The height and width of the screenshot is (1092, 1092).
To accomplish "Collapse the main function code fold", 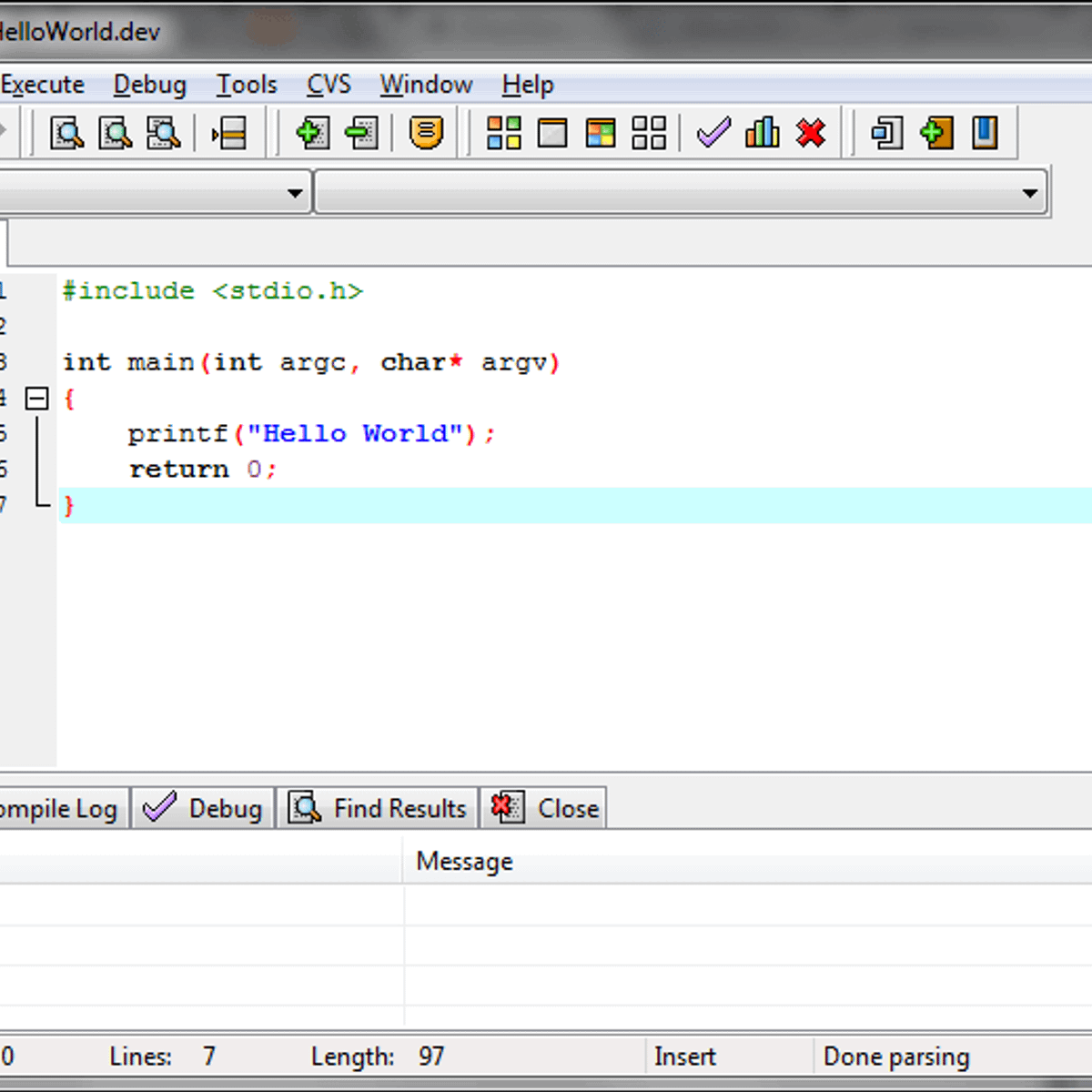I will [x=36, y=399].
